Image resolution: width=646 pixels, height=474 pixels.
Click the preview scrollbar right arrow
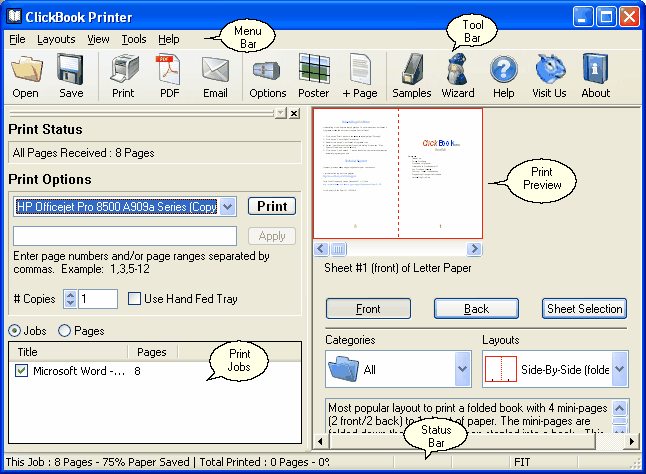[x=474, y=249]
